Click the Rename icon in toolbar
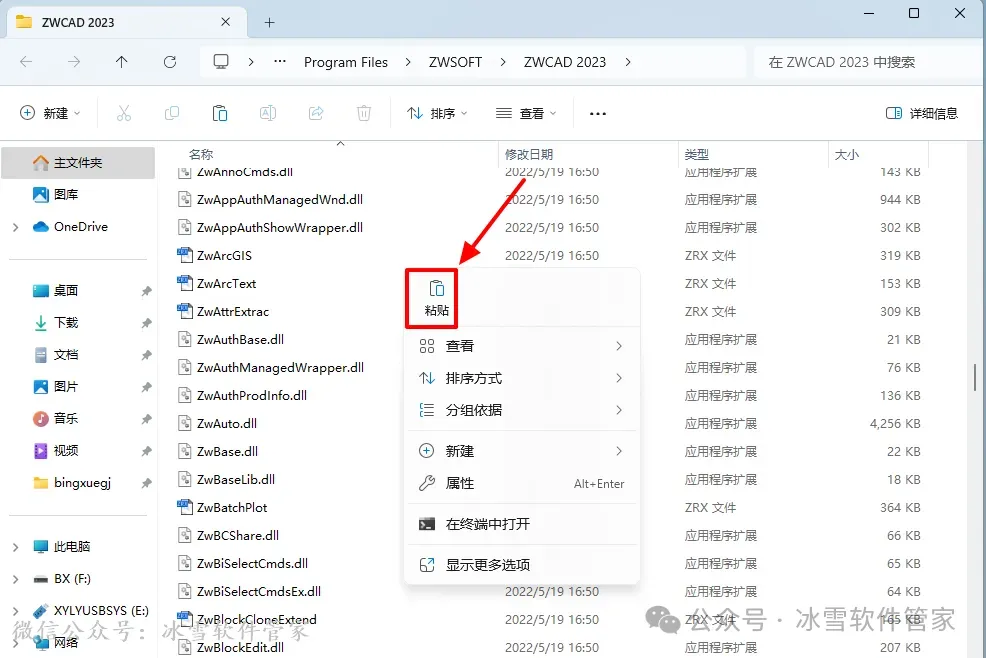 click(268, 113)
